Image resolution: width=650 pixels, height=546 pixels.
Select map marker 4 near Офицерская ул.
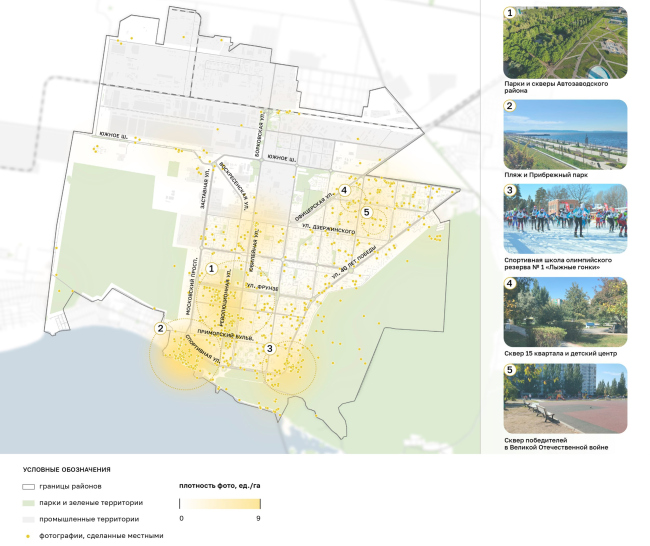coord(344,190)
